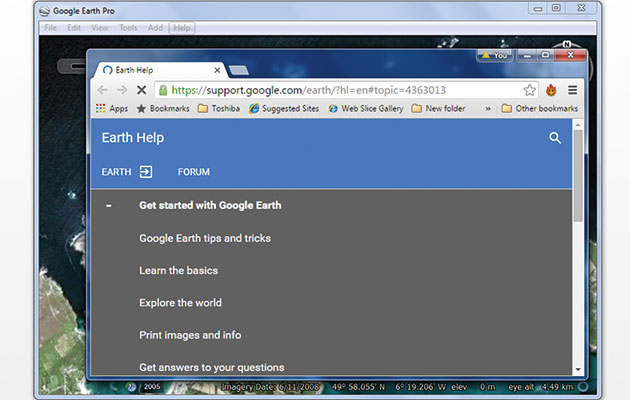Image resolution: width=630 pixels, height=400 pixels.
Task: Open the Edit menu in Google Earth Pro
Action: point(74,28)
